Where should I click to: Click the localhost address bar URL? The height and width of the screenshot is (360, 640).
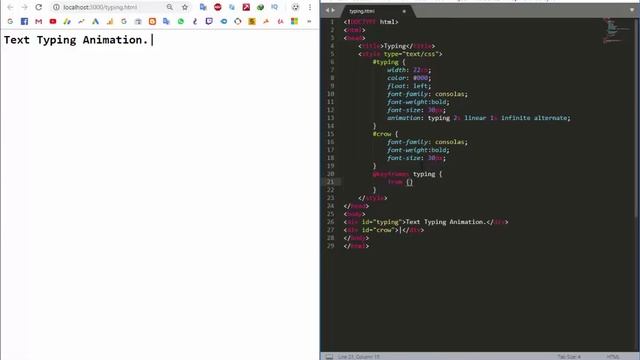coord(100,7)
